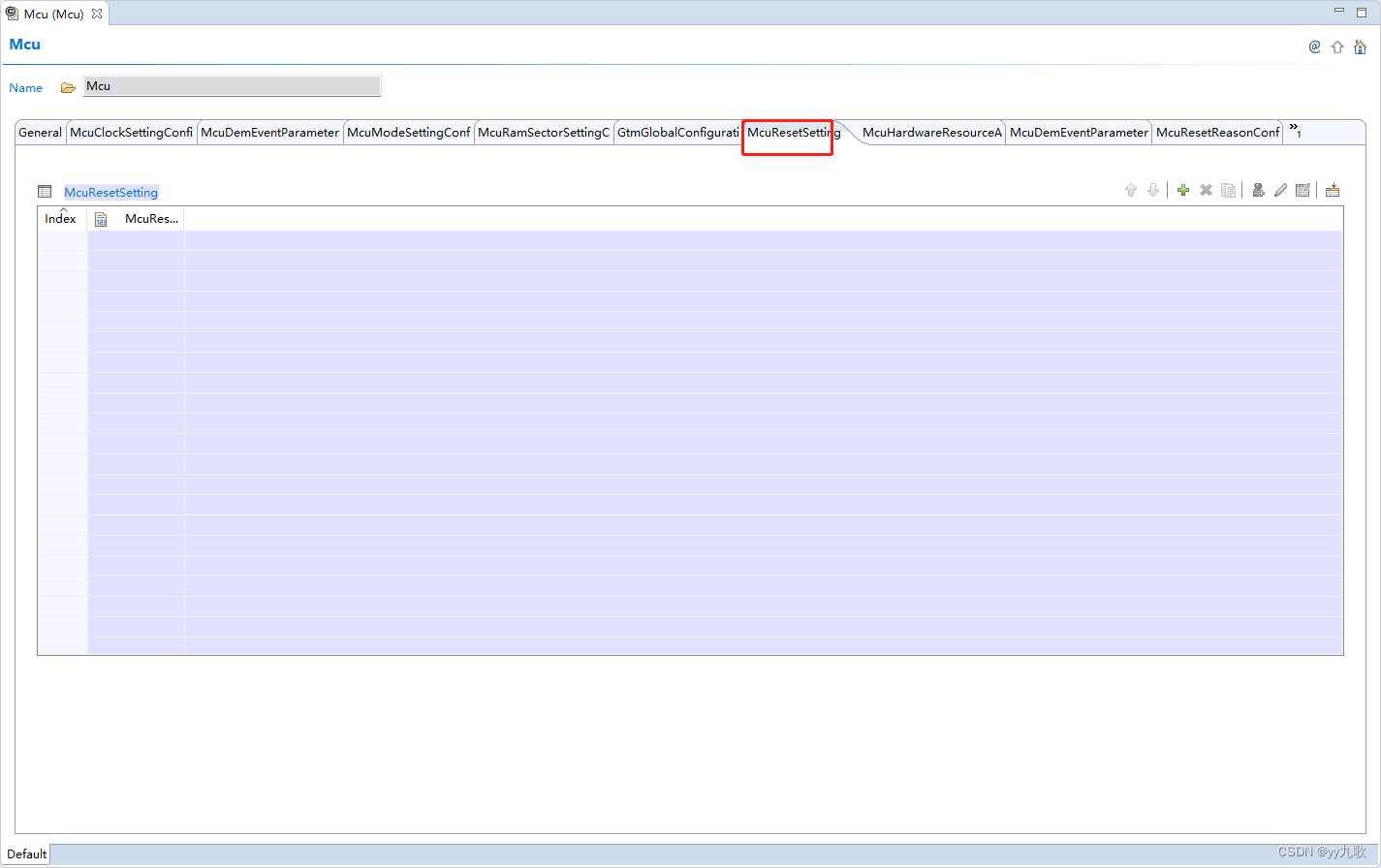Viewport: 1381px width, 868px height.
Task: Minimize the editor pane
Action: coord(1339,11)
